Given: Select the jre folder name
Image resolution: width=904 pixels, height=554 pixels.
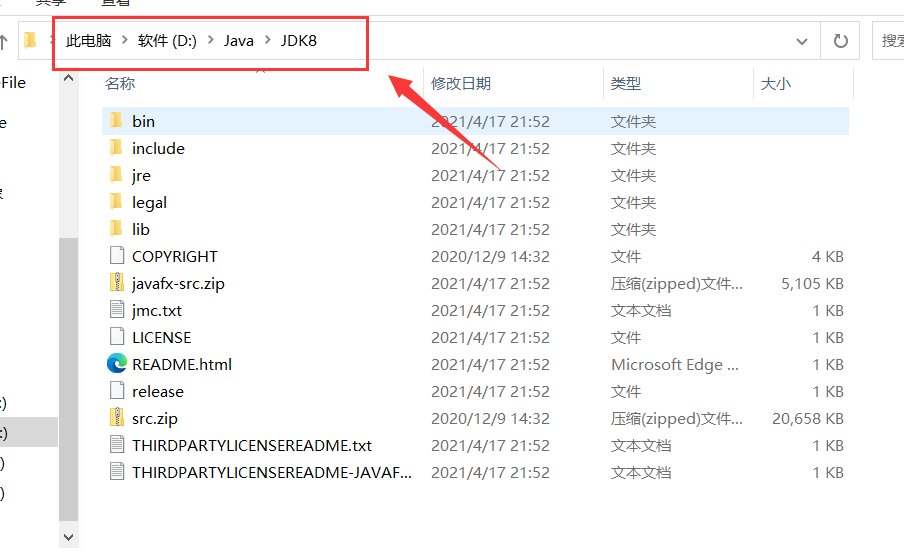Looking at the screenshot, I should coord(141,175).
